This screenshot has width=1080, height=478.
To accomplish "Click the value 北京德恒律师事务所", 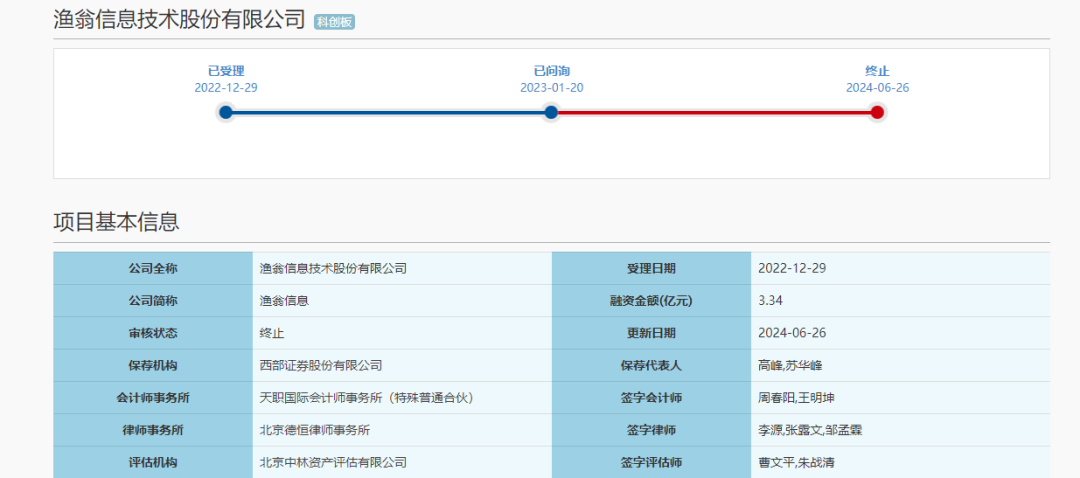I will click(x=315, y=430).
